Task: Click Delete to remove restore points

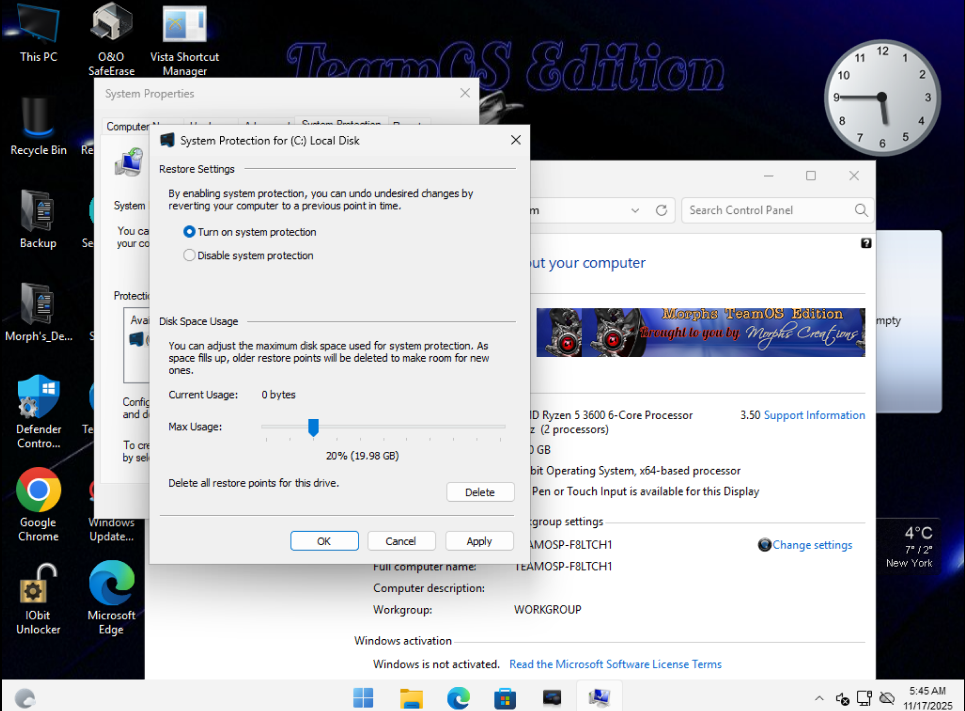Action: point(480,492)
